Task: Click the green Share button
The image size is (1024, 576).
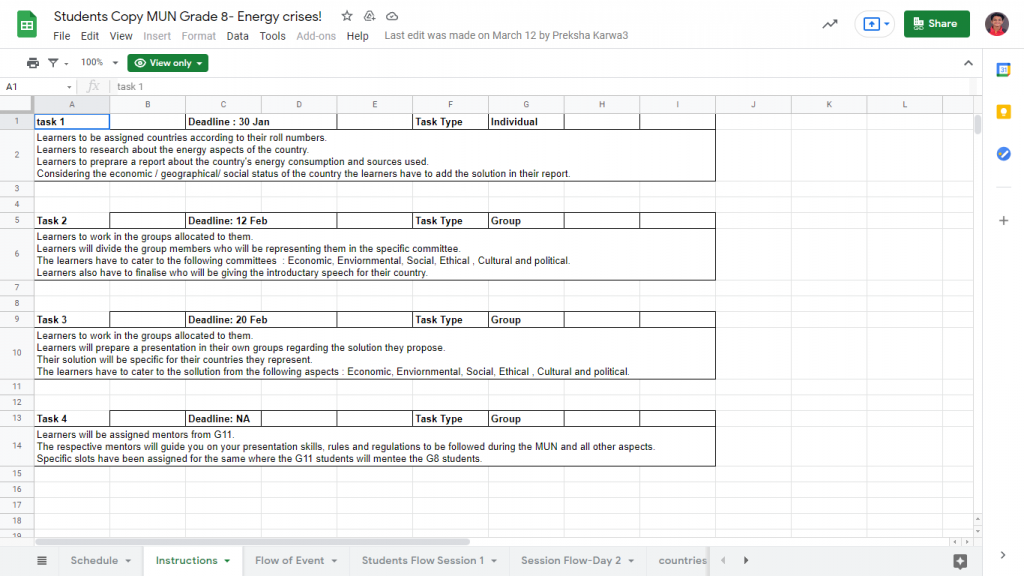Action: point(936,24)
